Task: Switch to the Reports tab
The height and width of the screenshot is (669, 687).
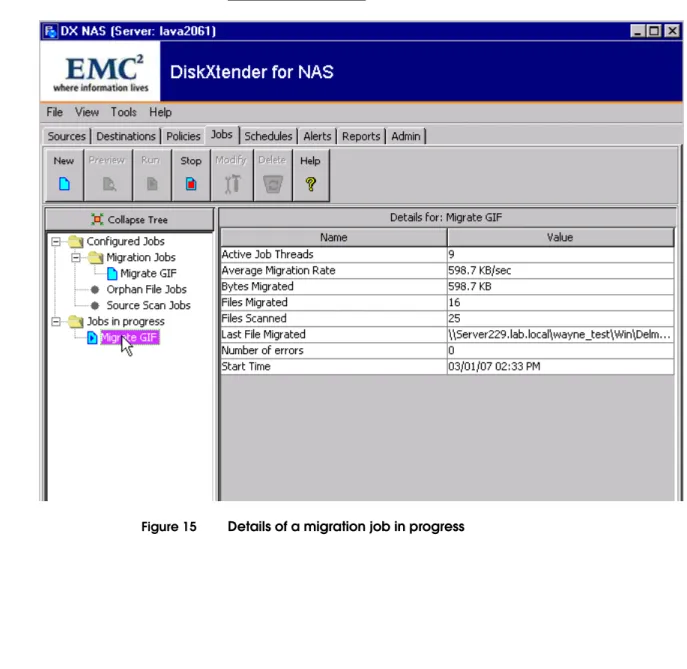Action: [361, 136]
